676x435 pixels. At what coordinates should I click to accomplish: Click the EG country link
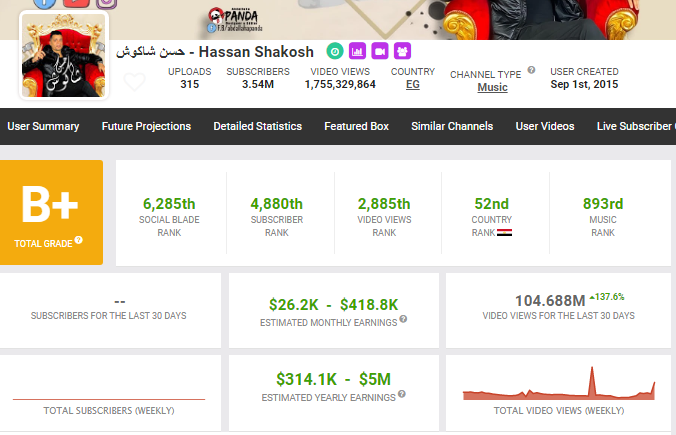tap(412, 85)
